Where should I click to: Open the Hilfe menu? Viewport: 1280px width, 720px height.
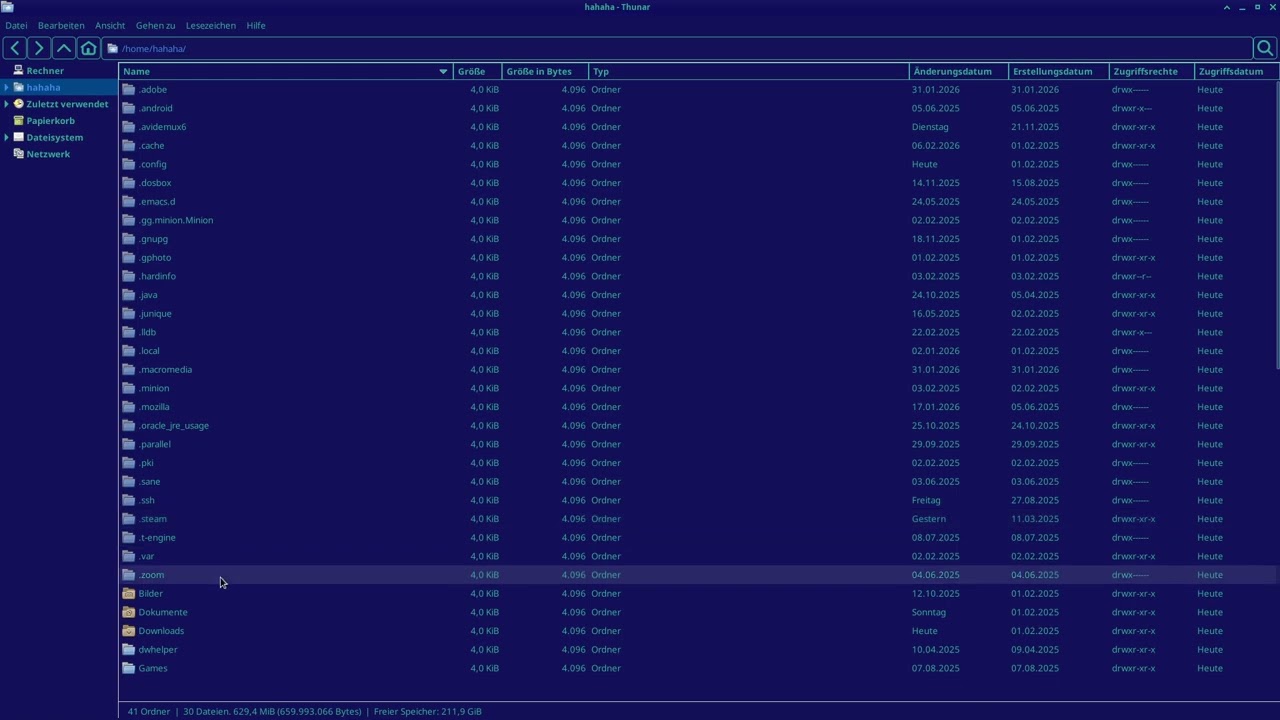(256, 25)
